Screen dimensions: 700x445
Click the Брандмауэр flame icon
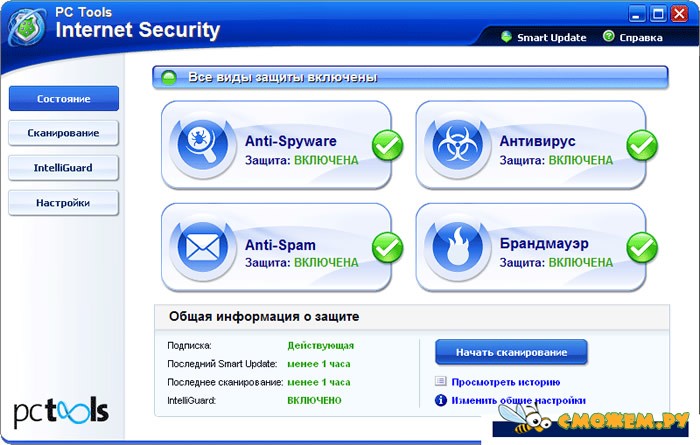458,248
